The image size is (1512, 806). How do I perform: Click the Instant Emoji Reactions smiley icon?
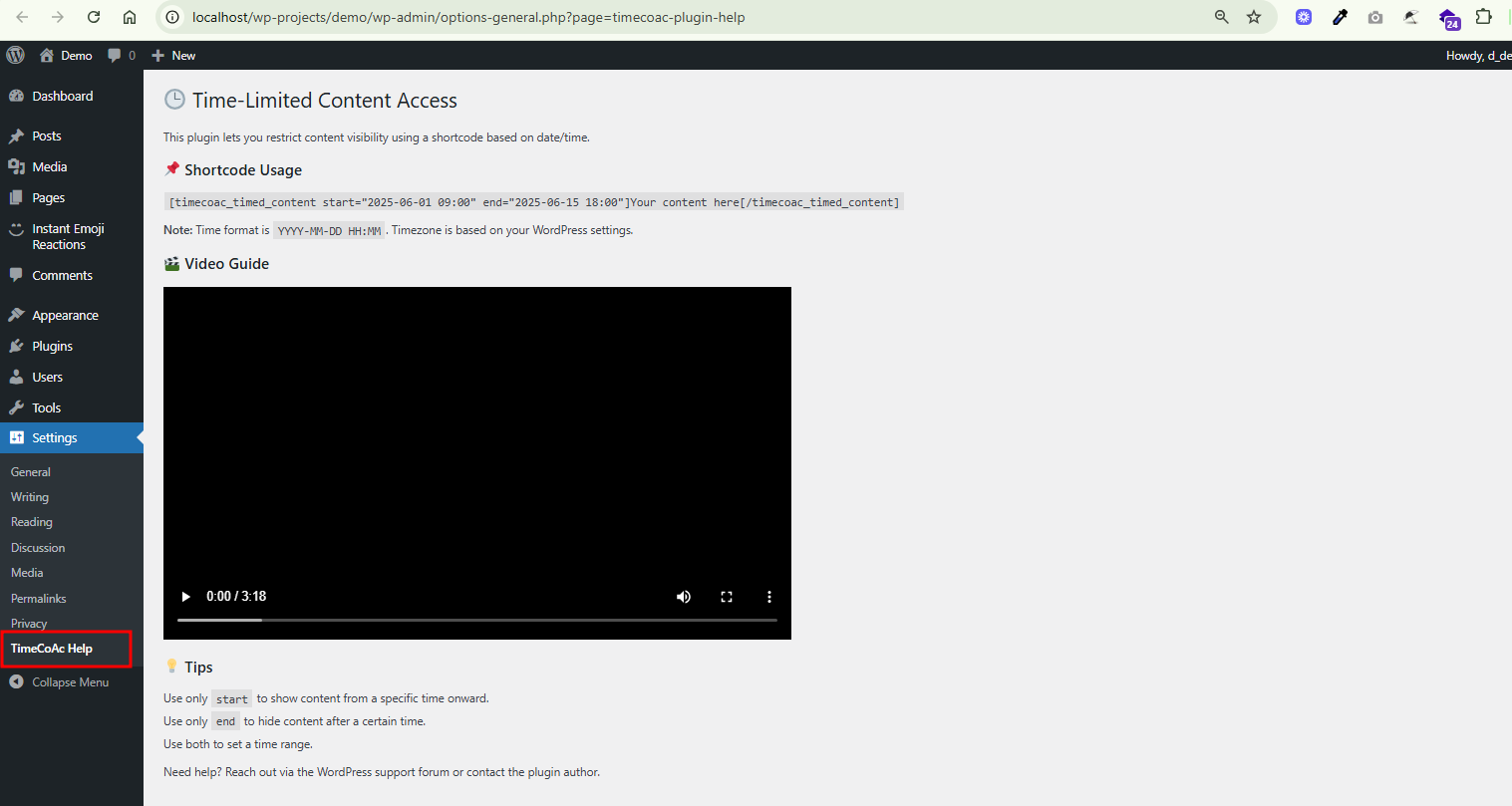(x=19, y=229)
